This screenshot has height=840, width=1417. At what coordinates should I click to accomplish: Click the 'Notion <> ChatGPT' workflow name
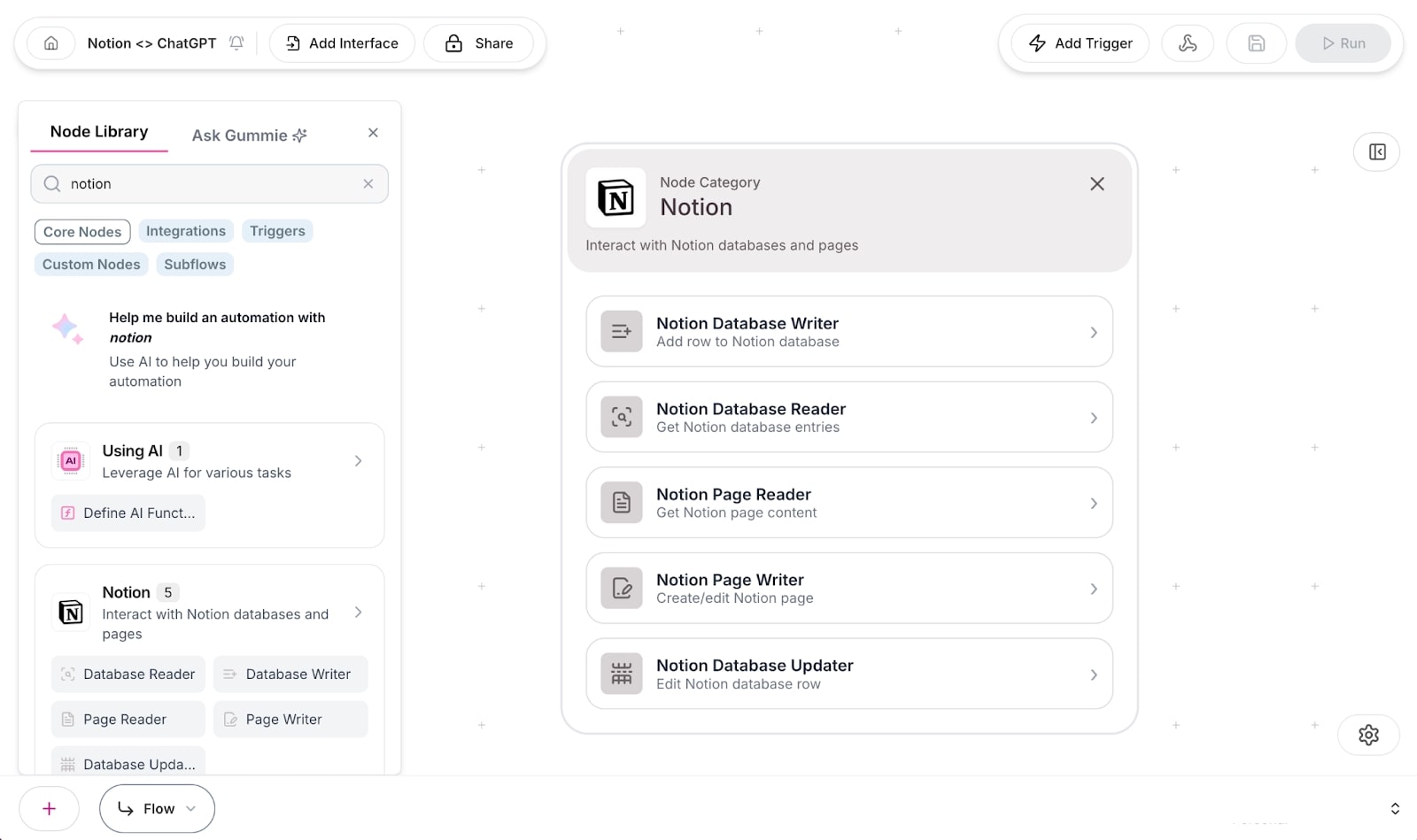pos(151,43)
